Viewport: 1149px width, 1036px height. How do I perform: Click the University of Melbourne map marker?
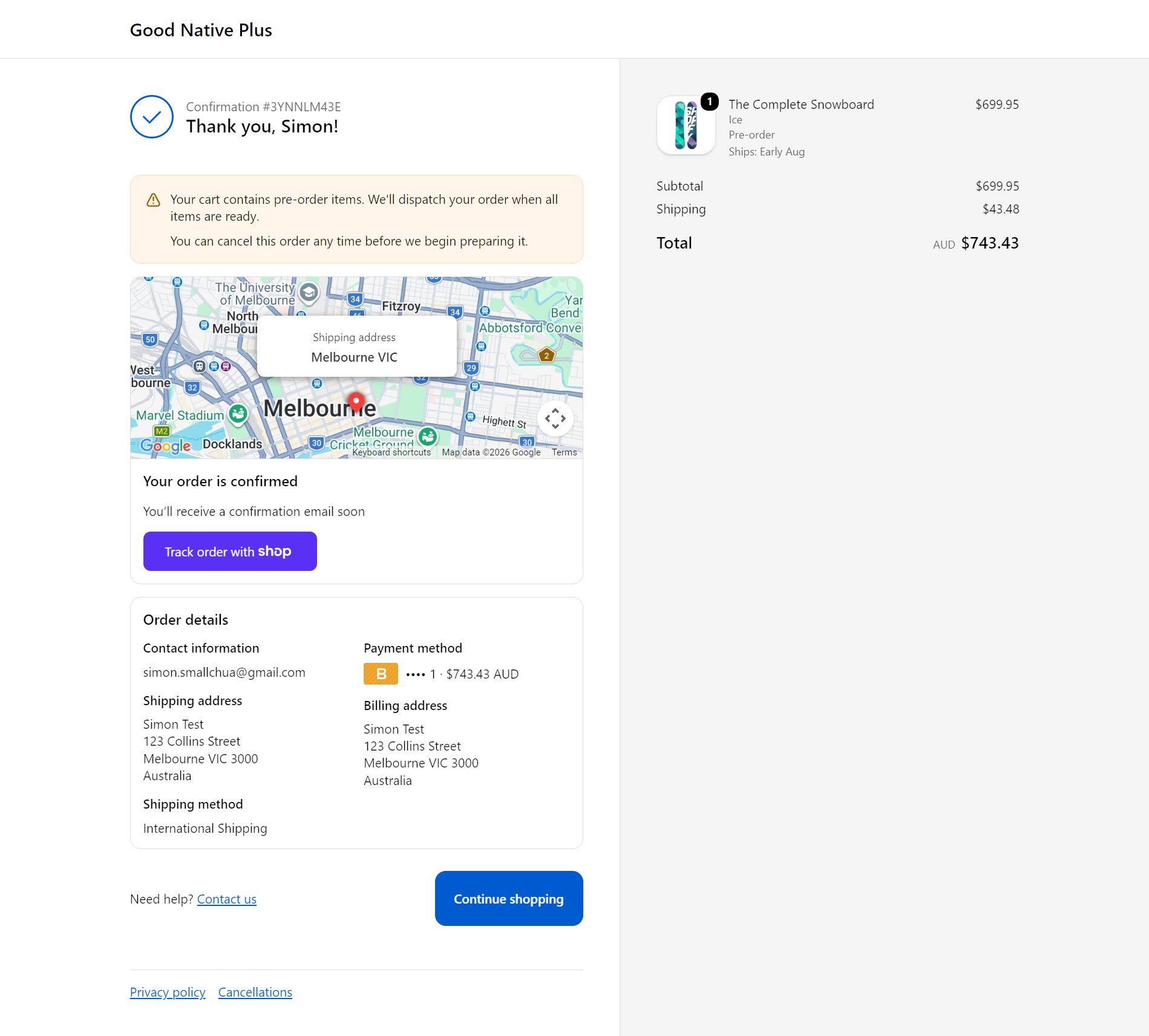(x=309, y=293)
